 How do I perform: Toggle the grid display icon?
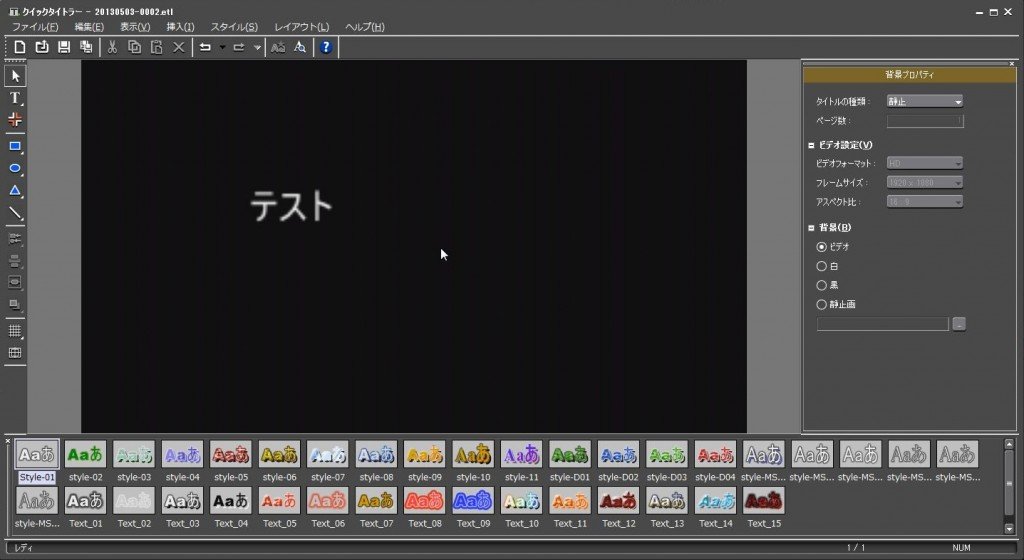point(15,331)
